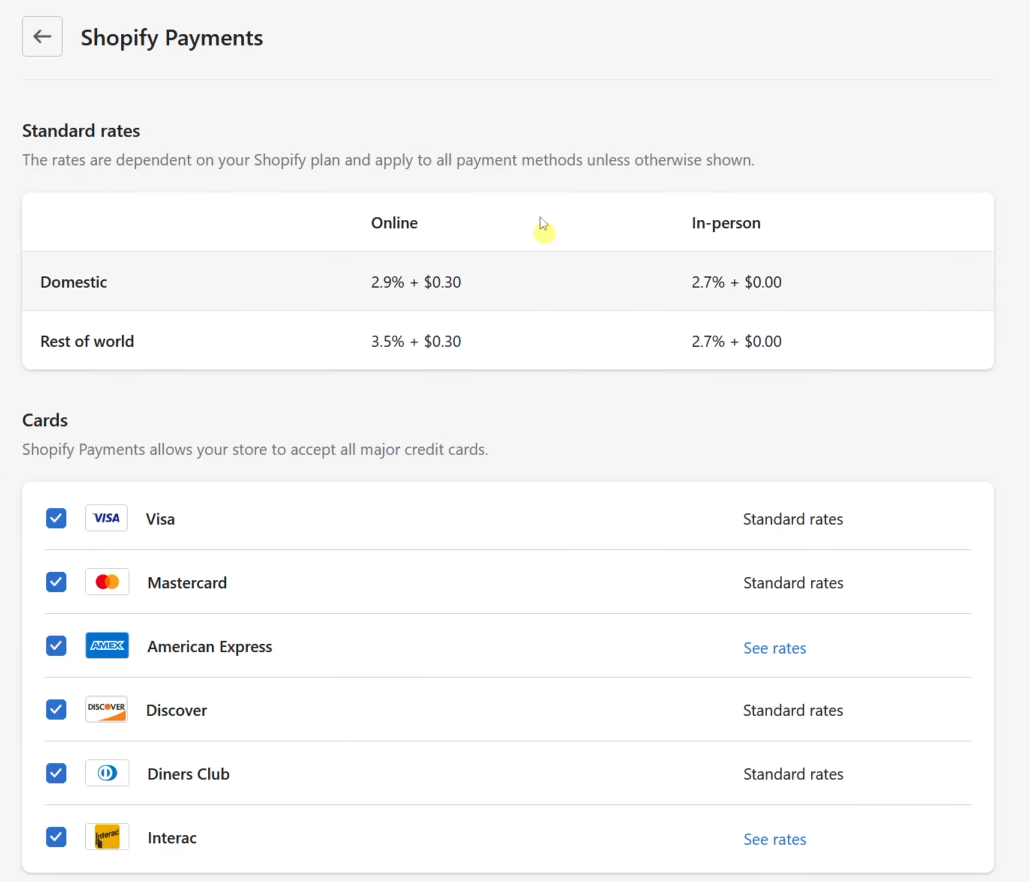Click the 2.9% + $0.30 domestic online rate
Image resolution: width=1030 pixels, height=882 pixels.
coord(416,282)
